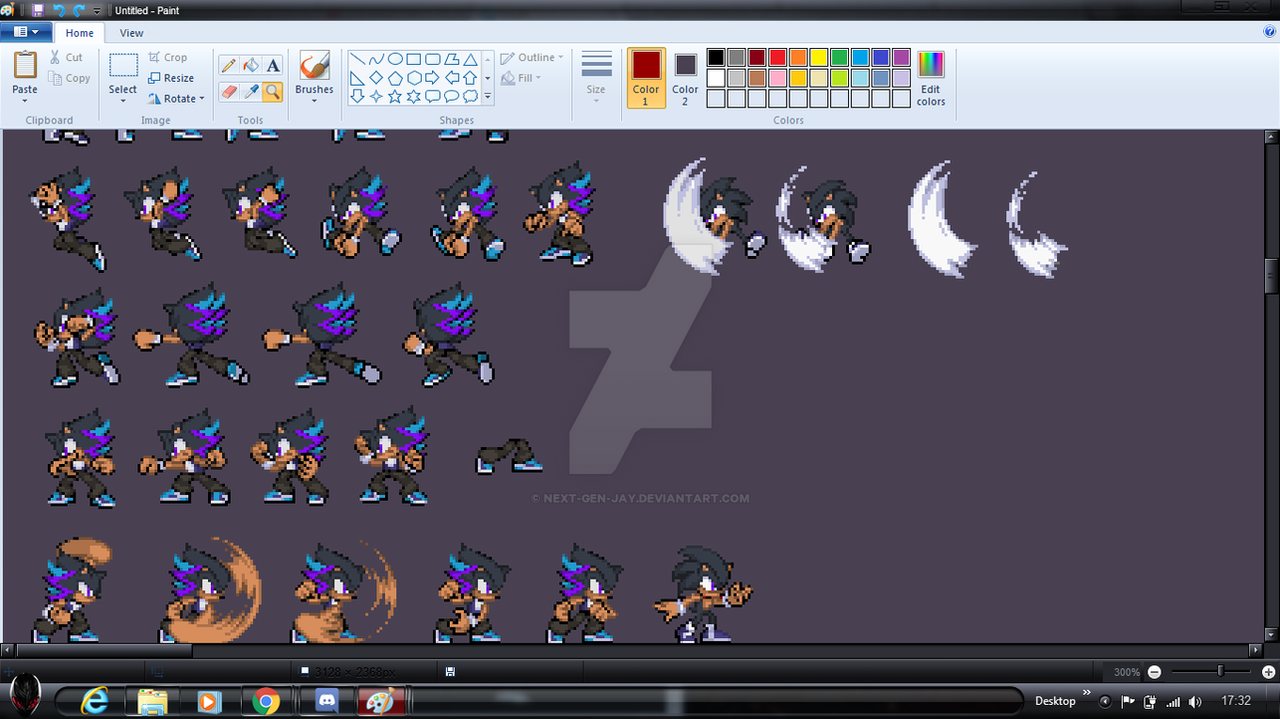Screen dimensions: 1280x719
Task: Choose the Line shape
Action: point(357,59)
